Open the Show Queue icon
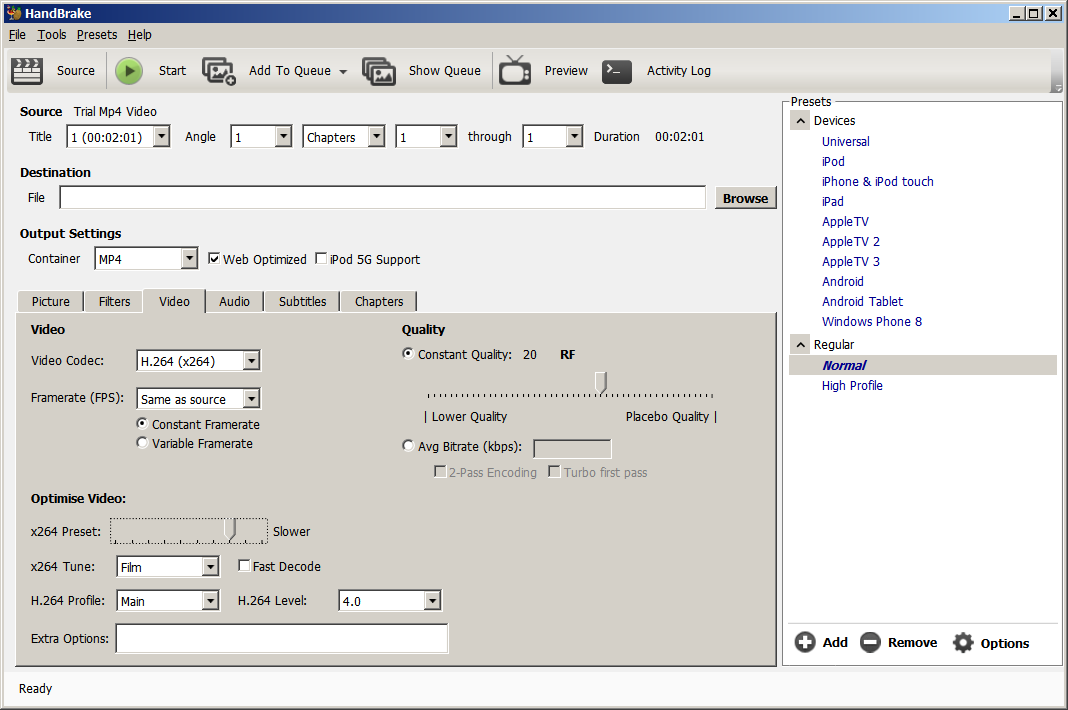The height and width of the screenshot is (710, 1068). pyautogui.click(x=379, y=71)
